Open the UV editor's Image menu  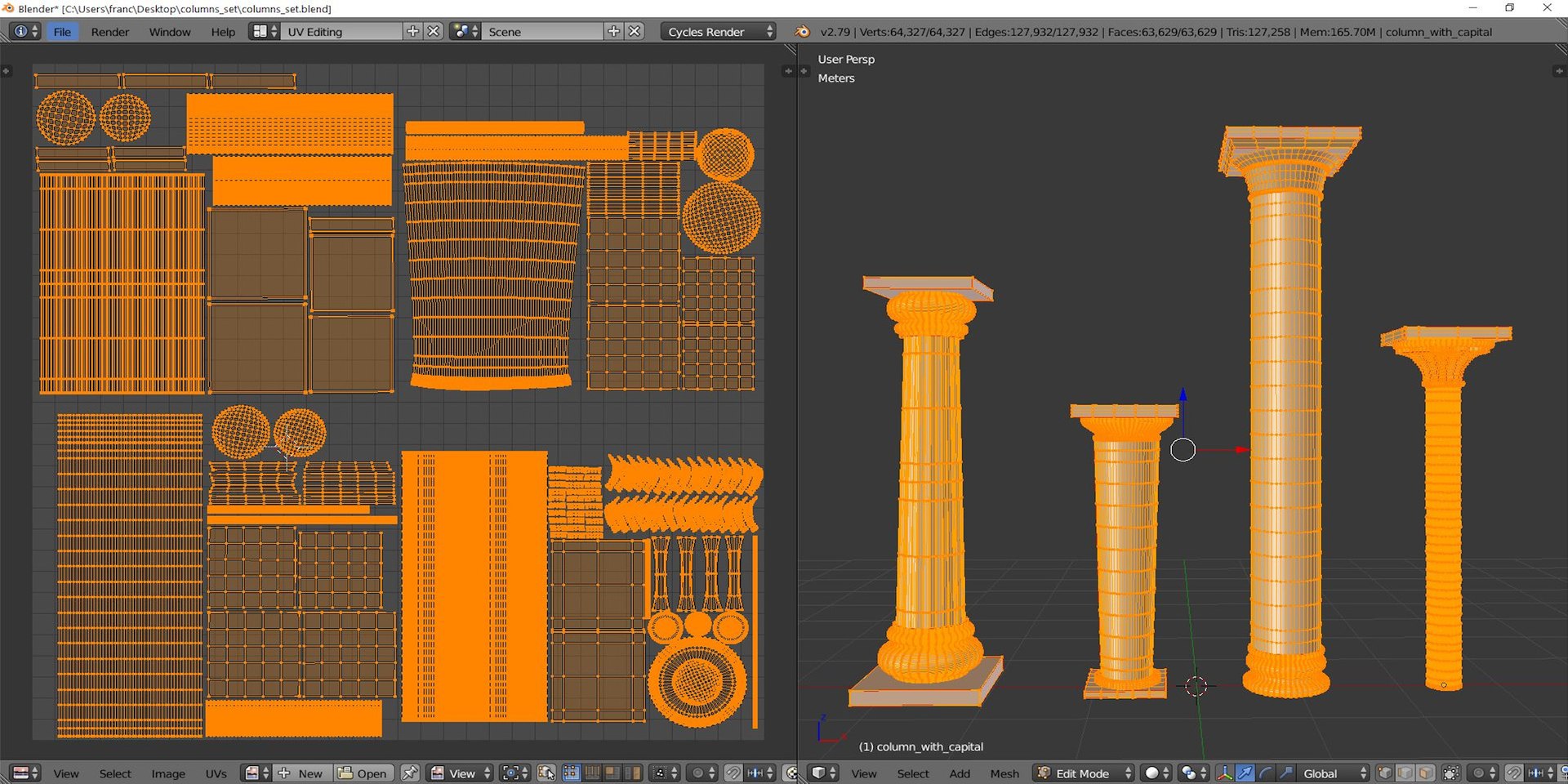point(168,773)
